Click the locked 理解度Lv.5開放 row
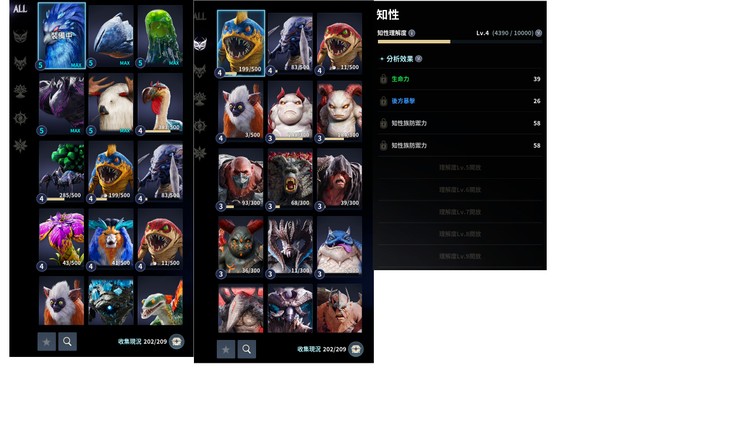The image size is (750, 422). (x=459, y=167)
